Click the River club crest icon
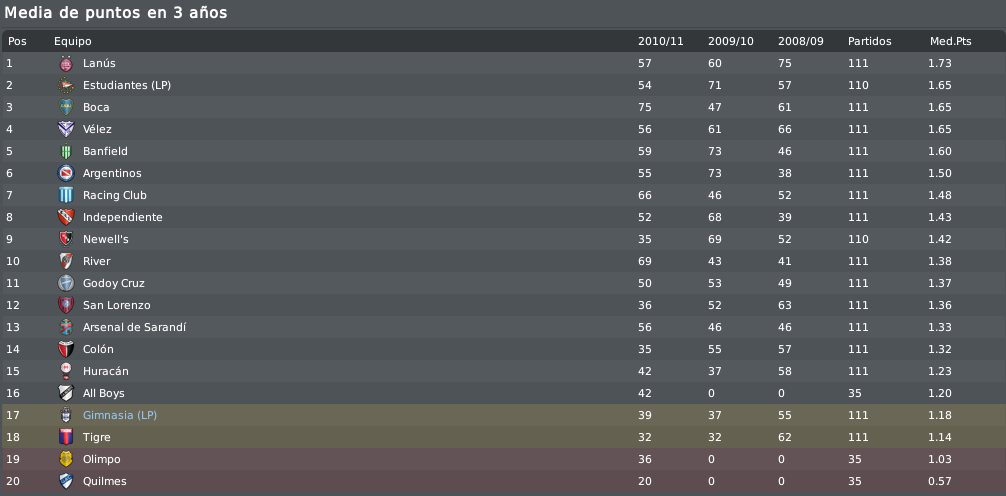This screenshot has height=496, width=1006. pos(66,261)
